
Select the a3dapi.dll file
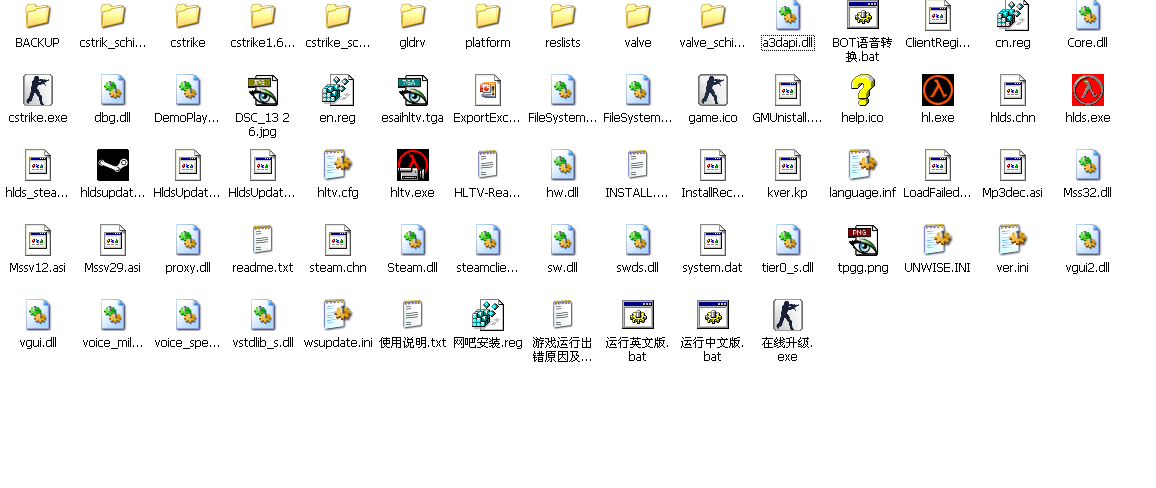787,15
